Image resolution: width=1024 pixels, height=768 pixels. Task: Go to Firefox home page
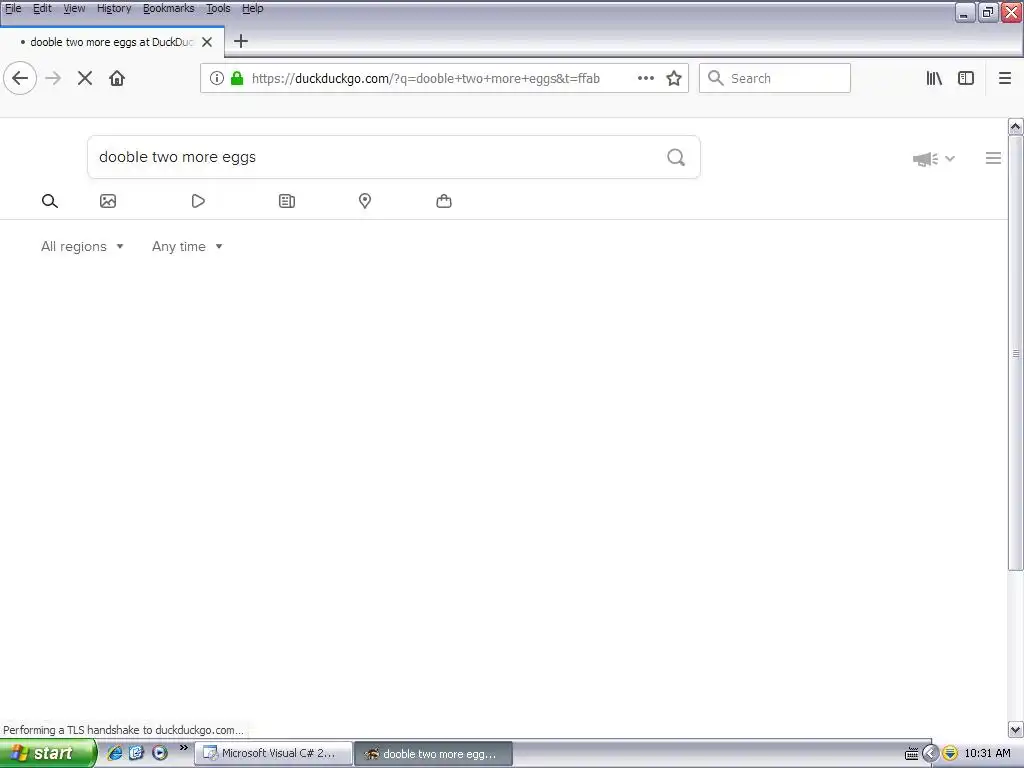117,78
